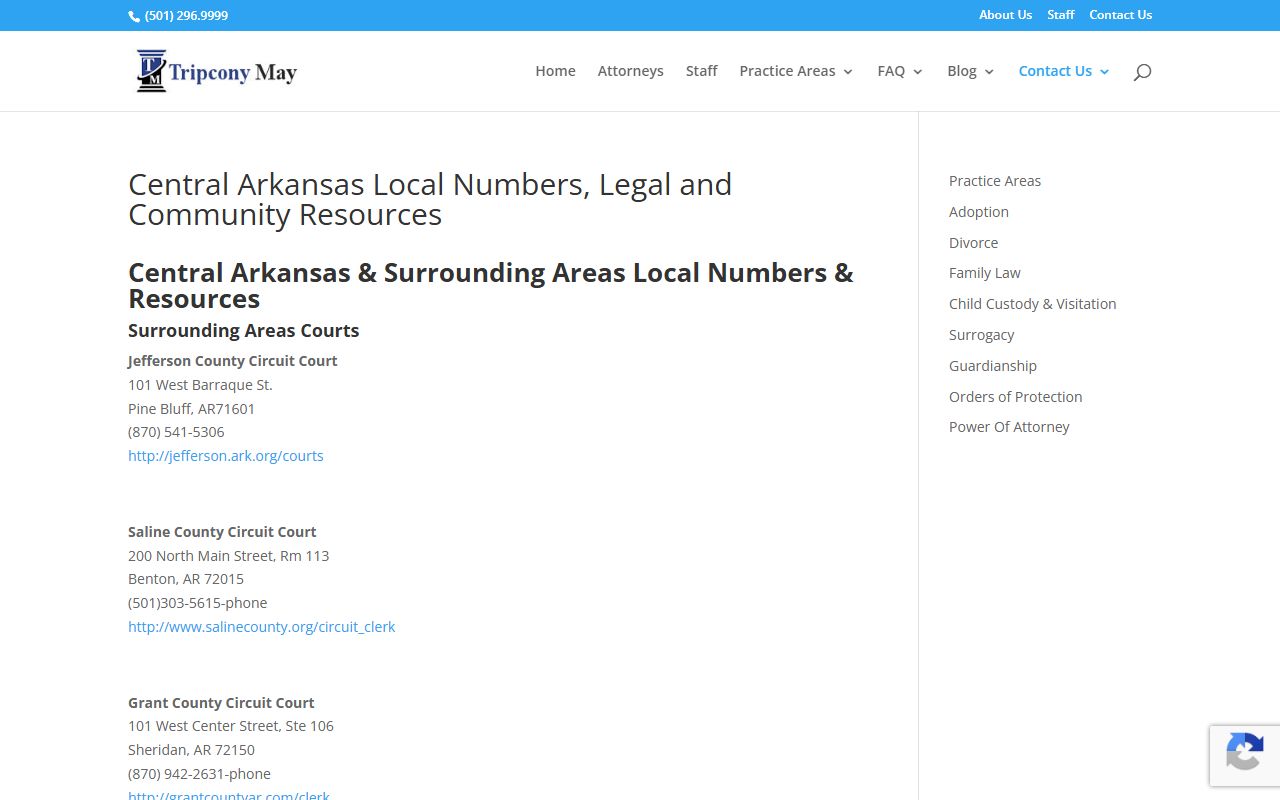Open the Blog menu item
Screen dimensions: 1280x800
click(962, 71)
